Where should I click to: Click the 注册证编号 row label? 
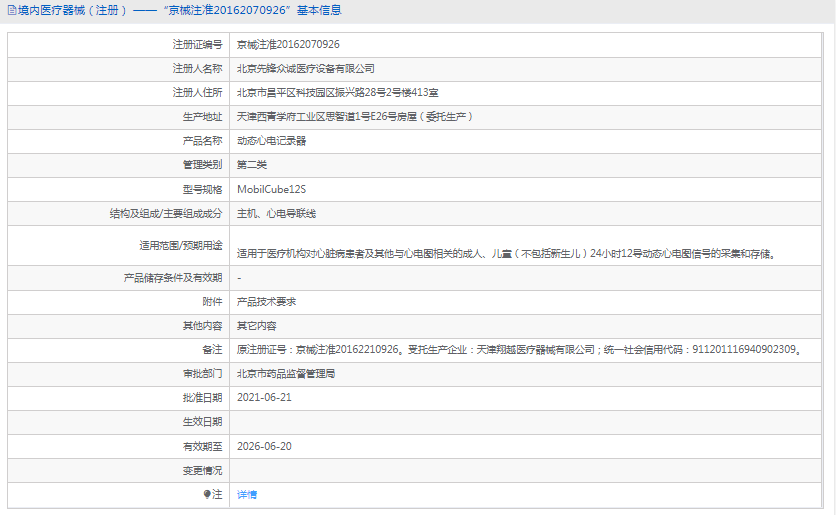(x=197, y=44)
